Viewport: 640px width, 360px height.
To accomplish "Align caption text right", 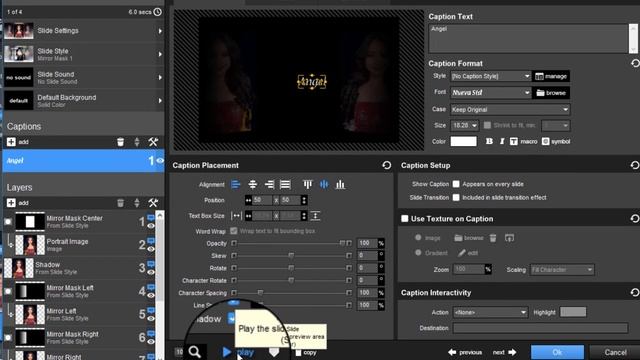I will point(269,184).
